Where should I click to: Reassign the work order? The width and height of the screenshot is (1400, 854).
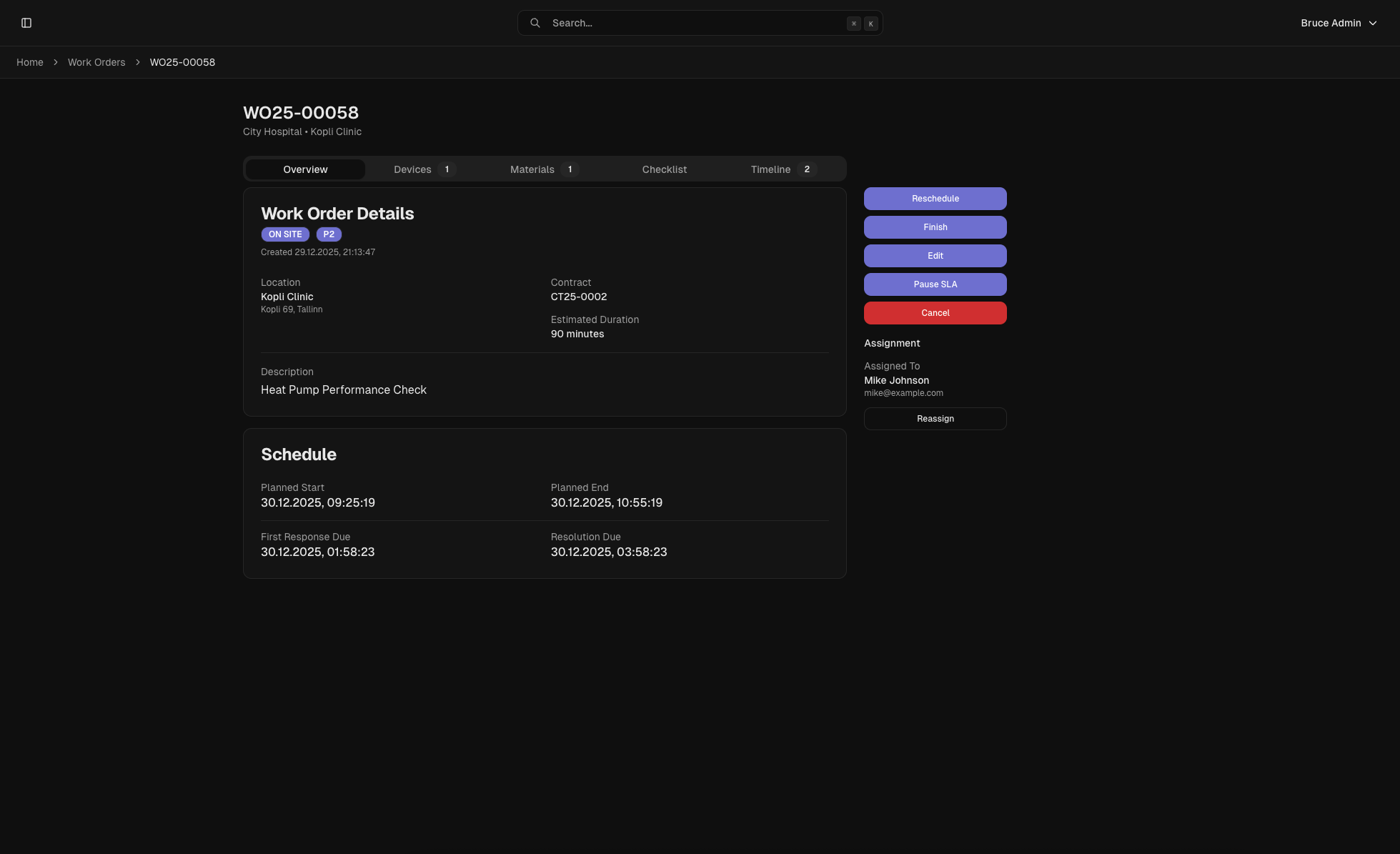coord(935,418)
